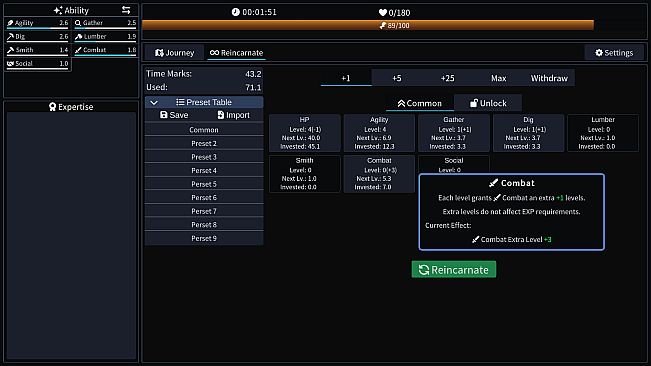
Task: Select the Common upgrades tab
Action: click(419, 103)
